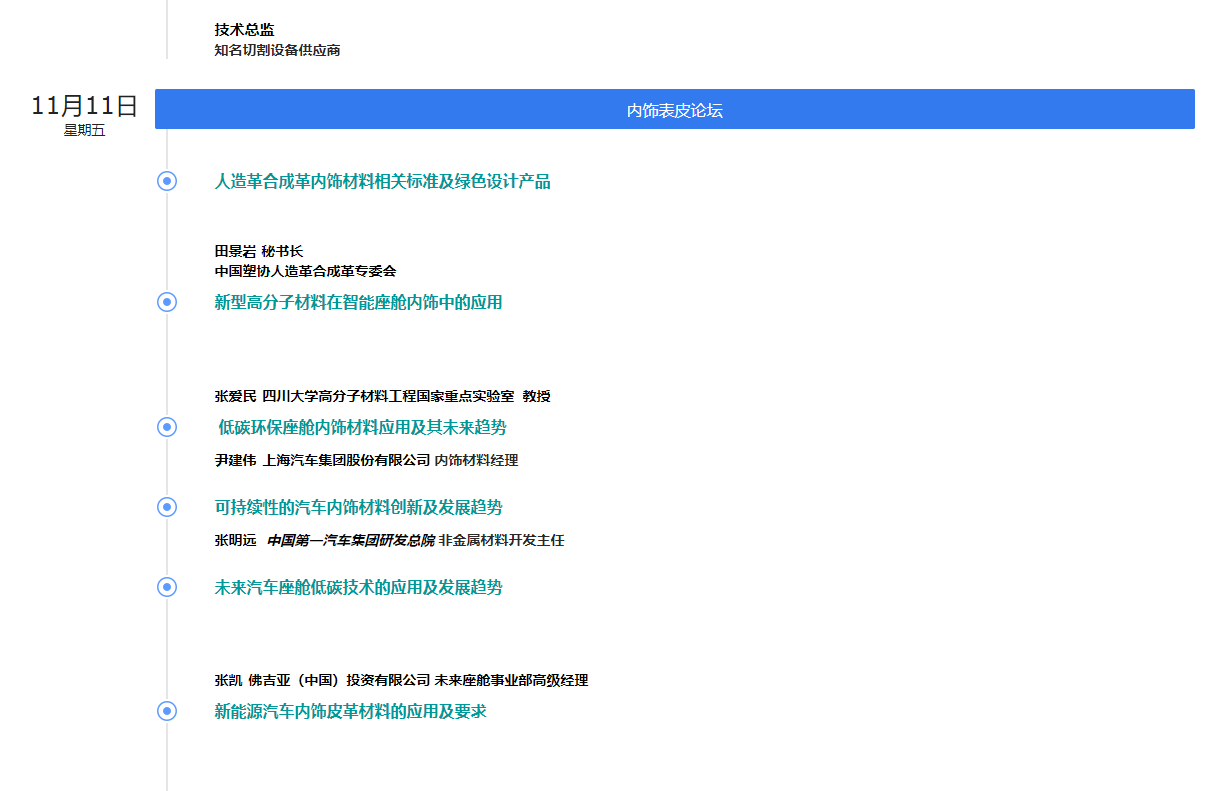Screen dimensions: 1210x791
Task: Open session 新能源汽车内饰皮革材料的应用及要求
Action: tap(350, 712)
